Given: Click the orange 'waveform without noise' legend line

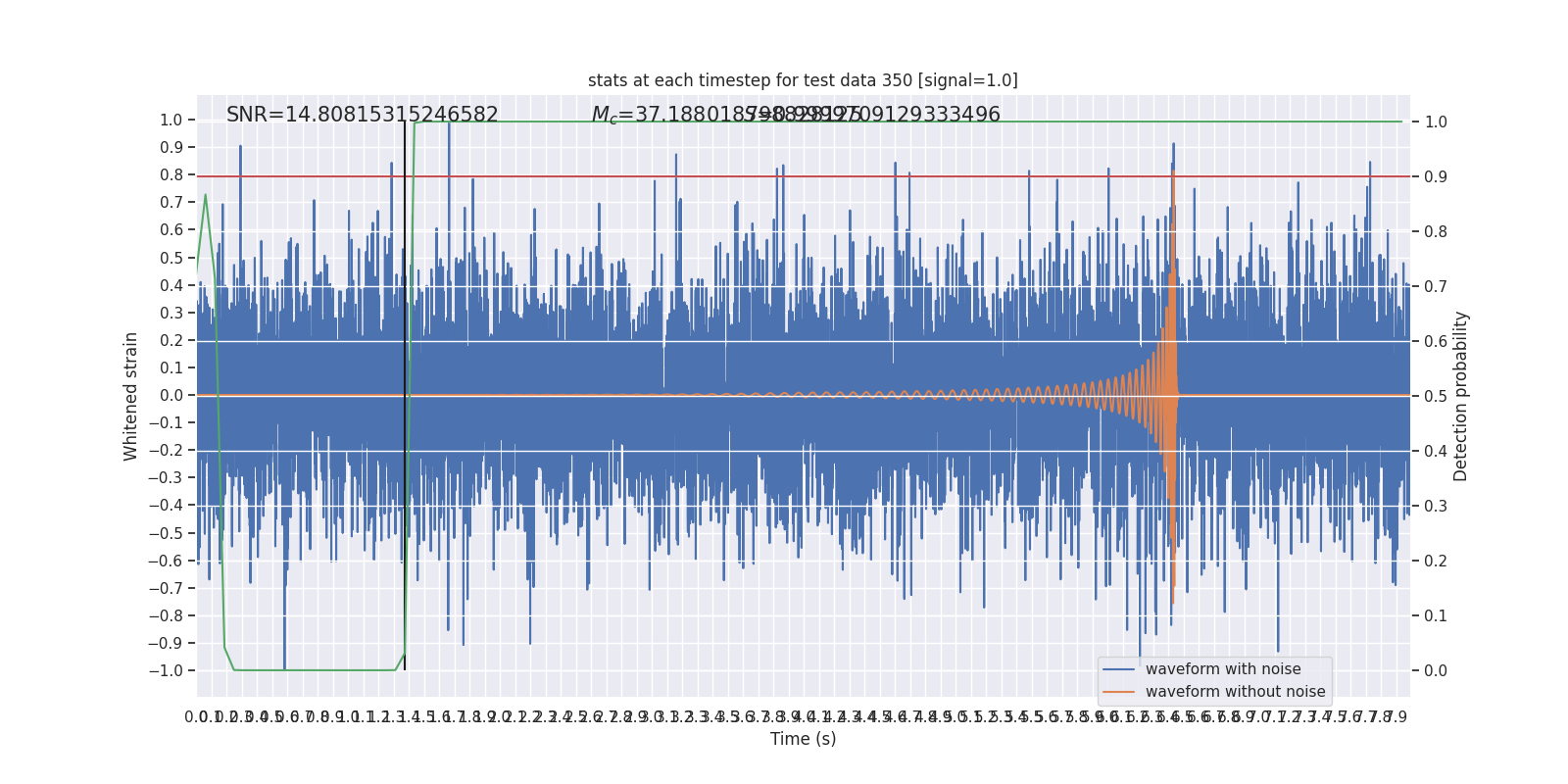Looking at the screenshot, I should pos(1118,692).
